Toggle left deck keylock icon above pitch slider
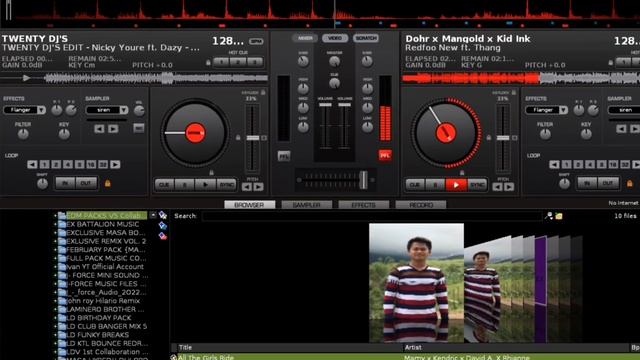Screen dimensions: 640x360 point(263,93)
